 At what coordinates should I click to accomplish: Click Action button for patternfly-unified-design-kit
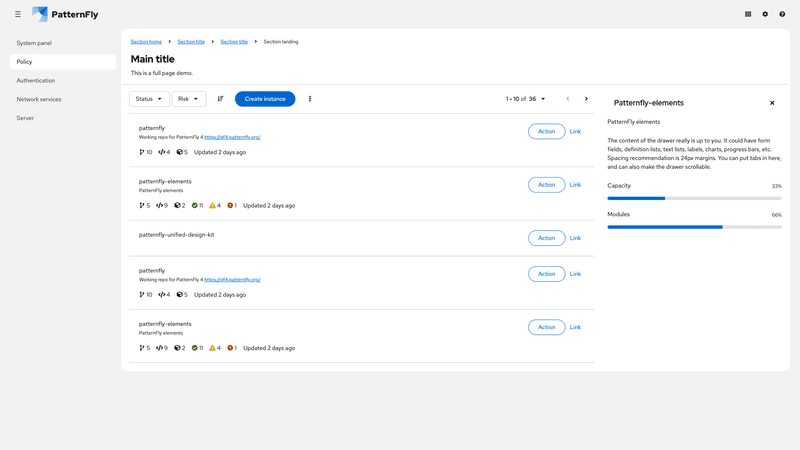coord(546,238)
